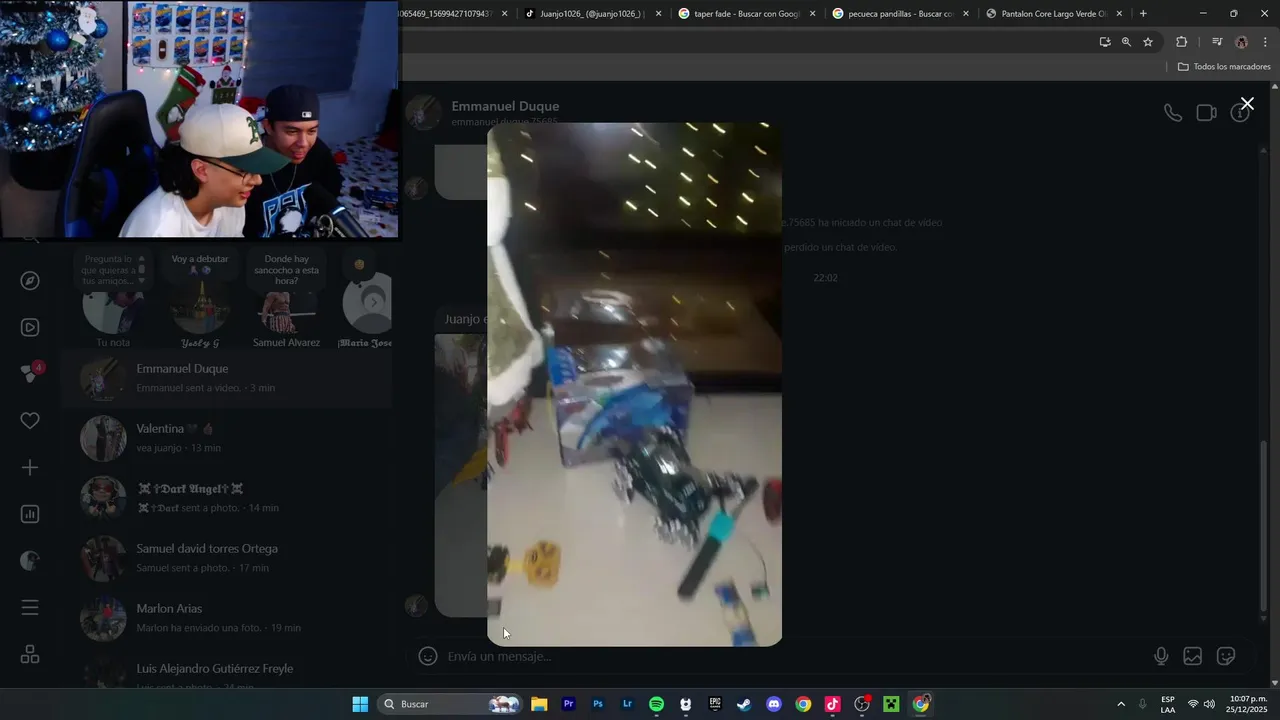This screenshot has width=1280, height=720.
Task: Open Spotify from the taskbar
Action: [656, 704]
